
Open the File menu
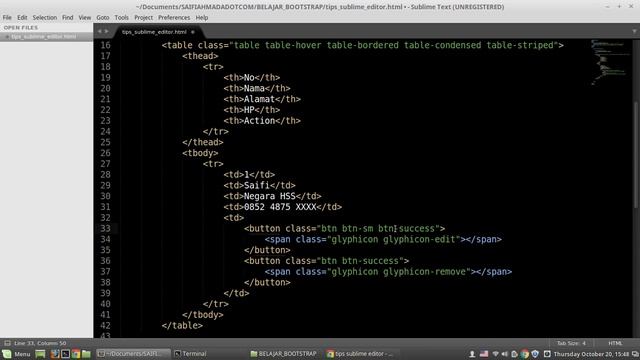[x=7, y=18]
